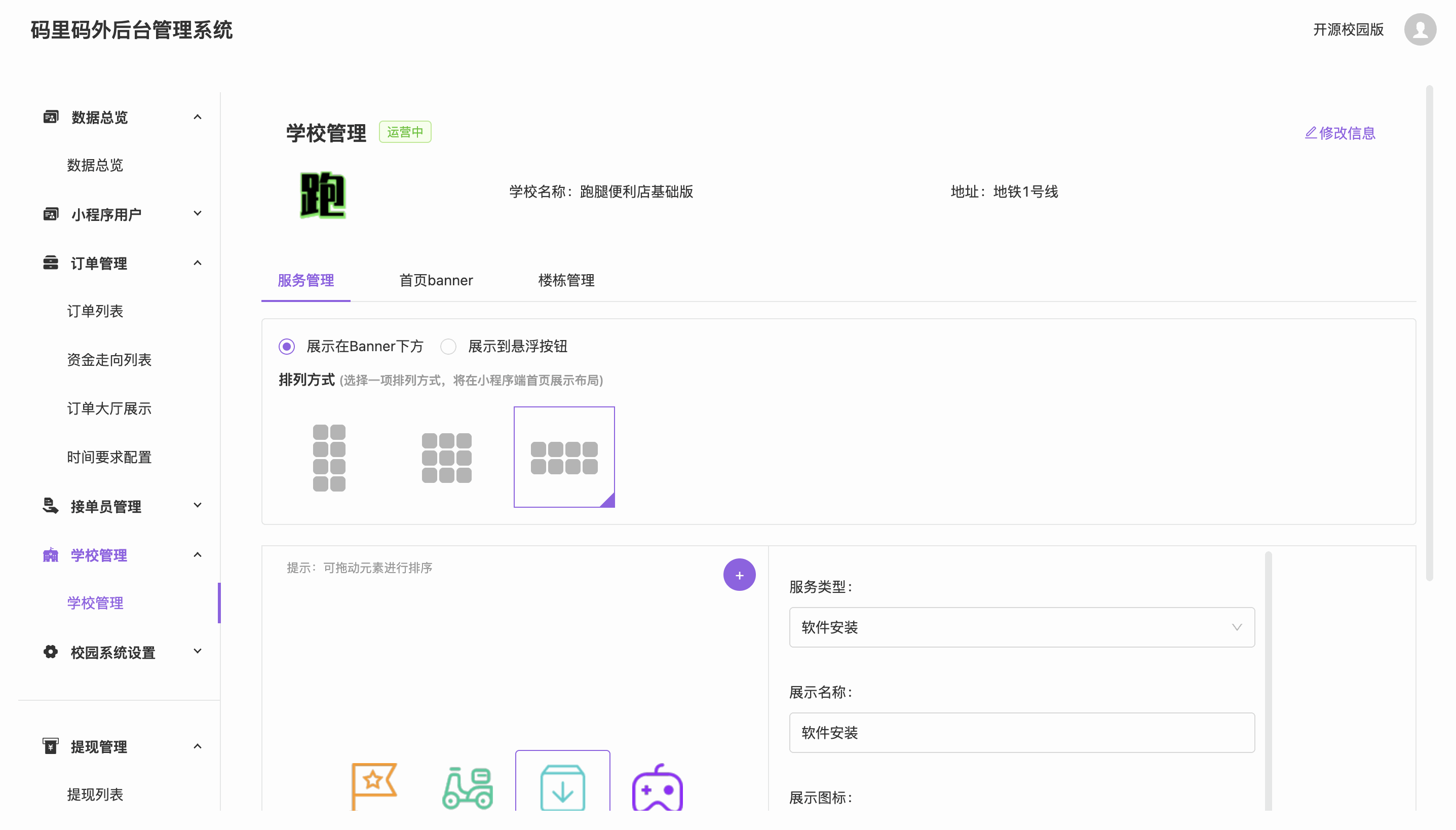Select 展示到悬浮按钮 radio option
Viewport: 1456px width, 830px height.
448,347
